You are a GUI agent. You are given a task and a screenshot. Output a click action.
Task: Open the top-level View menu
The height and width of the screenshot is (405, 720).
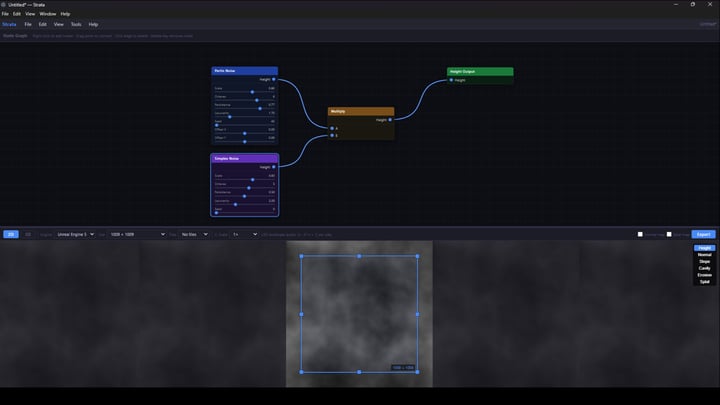[30, 14]
